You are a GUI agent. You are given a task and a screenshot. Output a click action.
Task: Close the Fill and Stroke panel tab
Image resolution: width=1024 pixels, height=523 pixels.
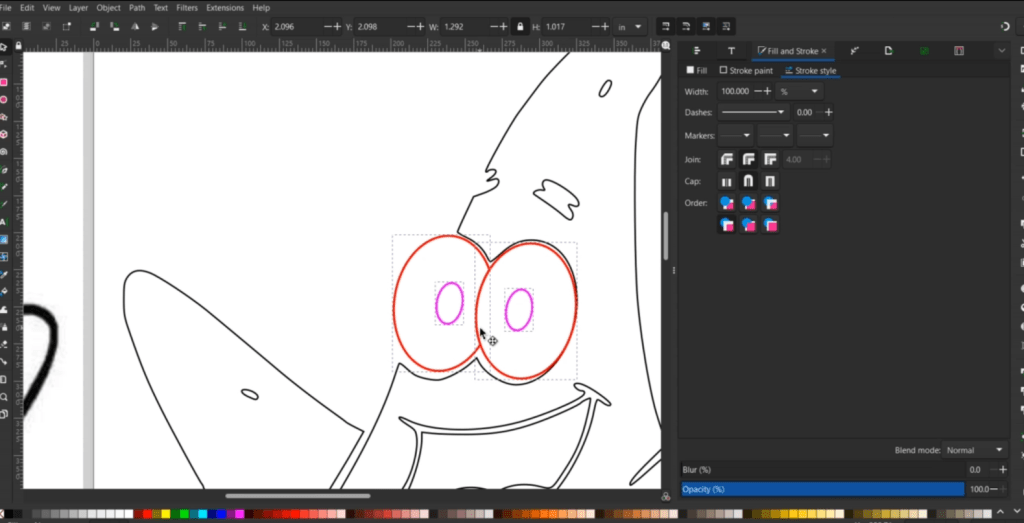coord(823,50)
